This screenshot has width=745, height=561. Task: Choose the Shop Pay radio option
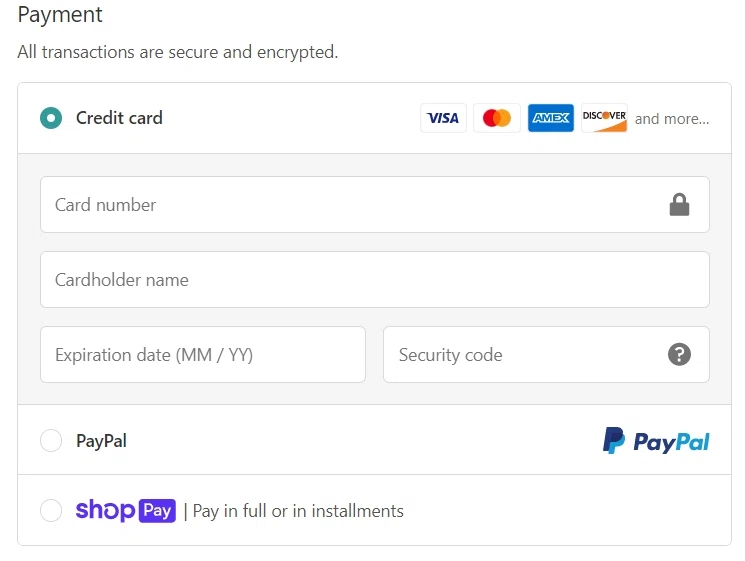click(51, 511)
